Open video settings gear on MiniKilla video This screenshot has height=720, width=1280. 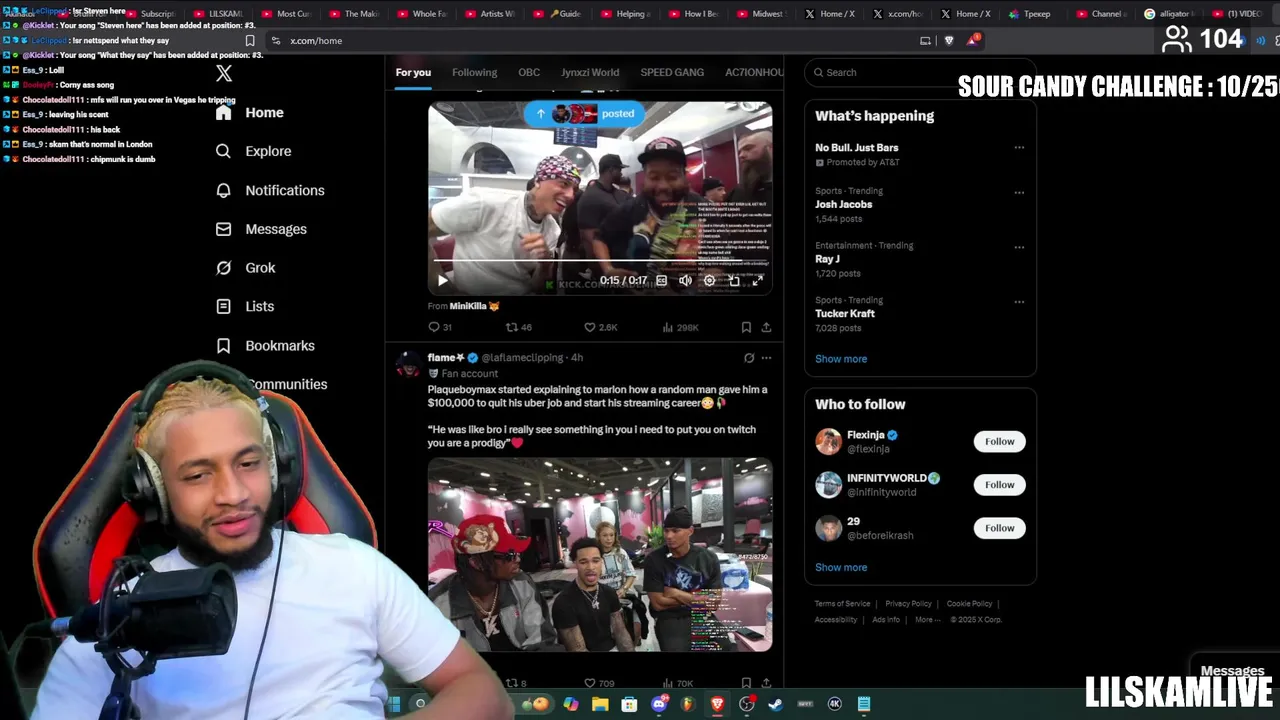click(709, 281)
